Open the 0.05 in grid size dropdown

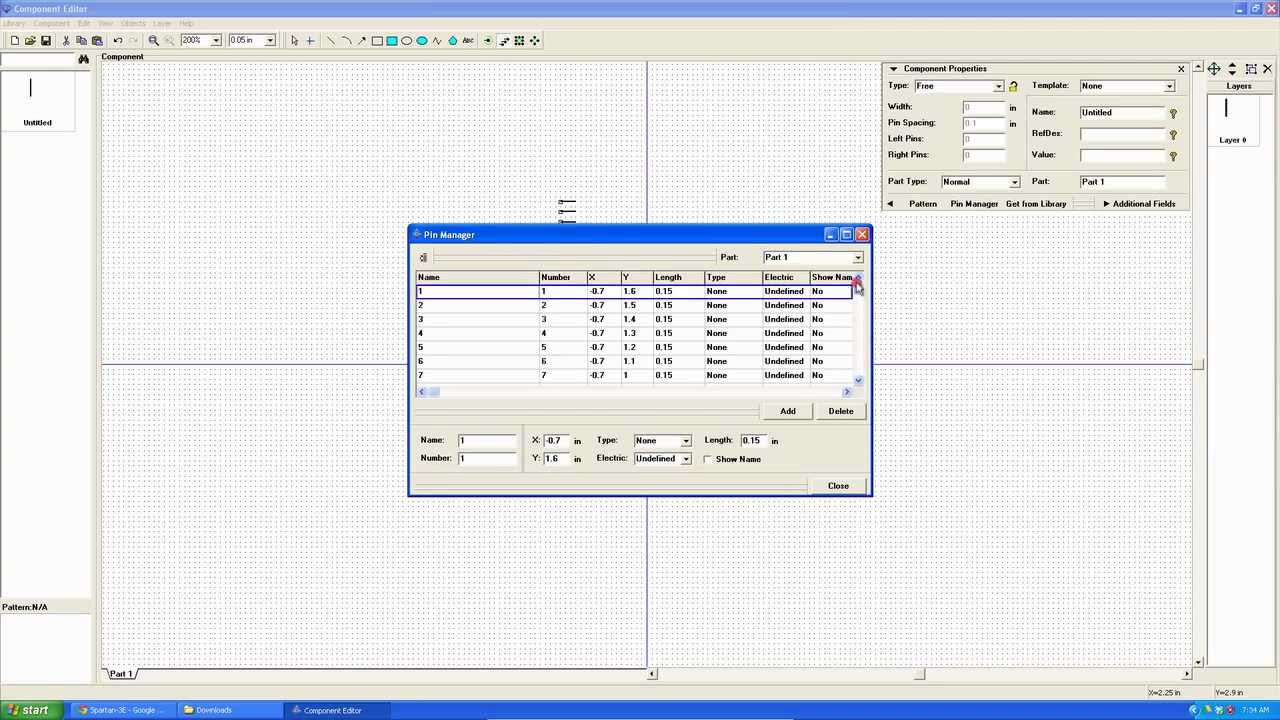269,40
